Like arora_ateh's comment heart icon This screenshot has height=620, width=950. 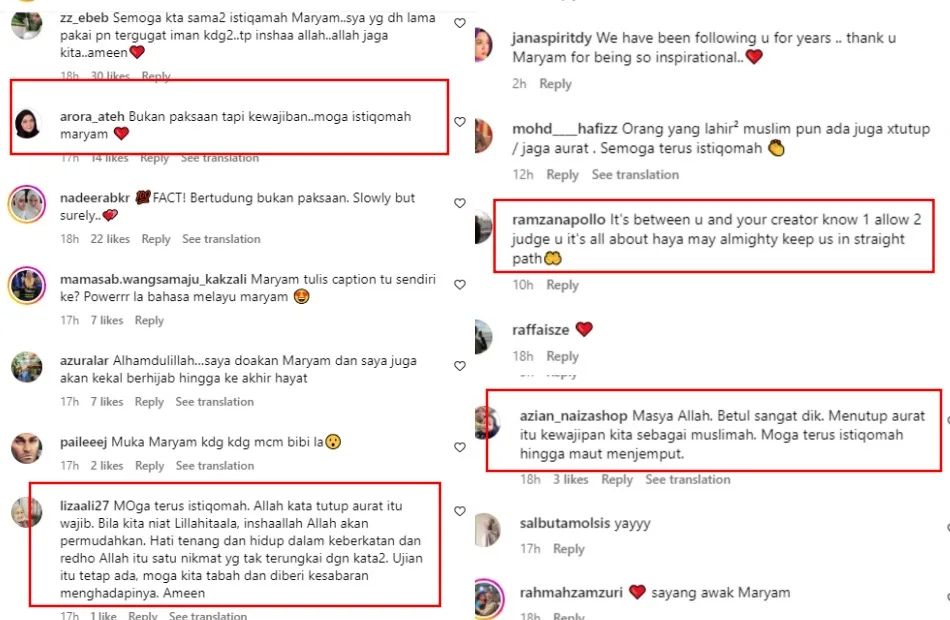point(460,122)
